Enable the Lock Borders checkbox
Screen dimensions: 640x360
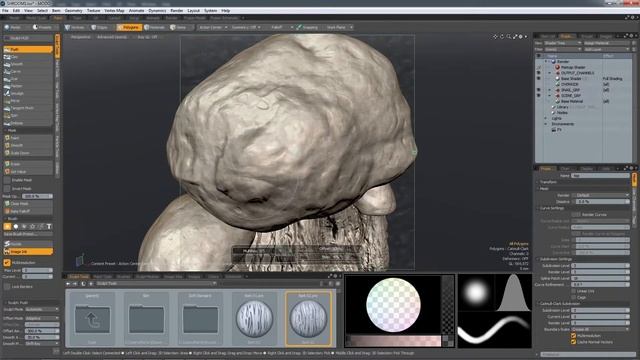7,287
